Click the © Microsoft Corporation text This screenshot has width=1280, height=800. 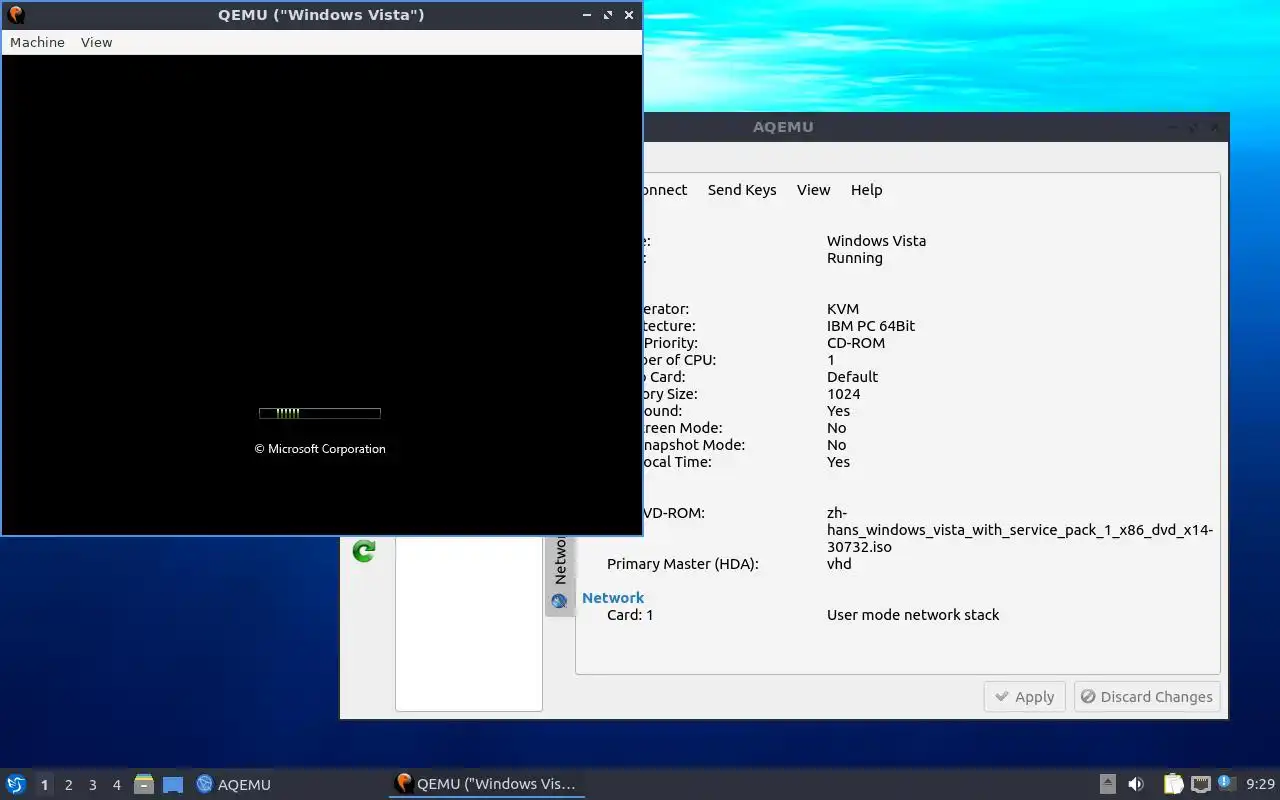click(x=320, y=449)
